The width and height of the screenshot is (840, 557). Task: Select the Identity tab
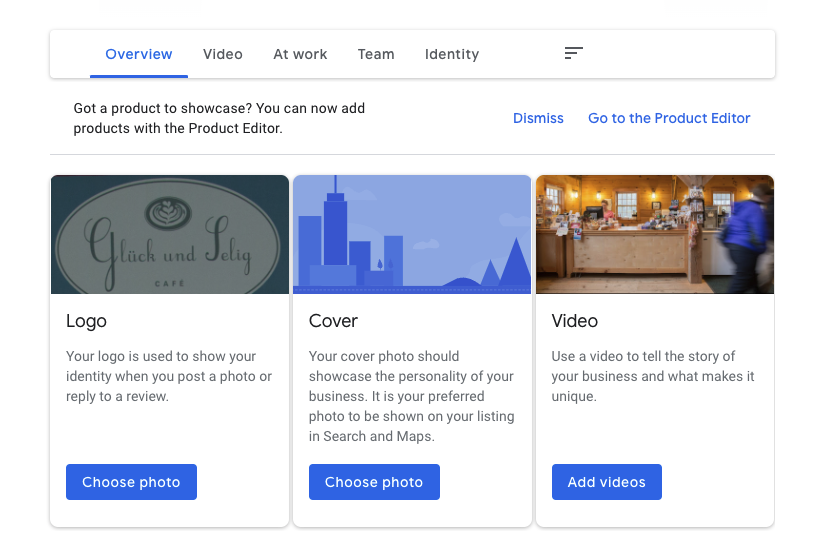coord(452,54)
